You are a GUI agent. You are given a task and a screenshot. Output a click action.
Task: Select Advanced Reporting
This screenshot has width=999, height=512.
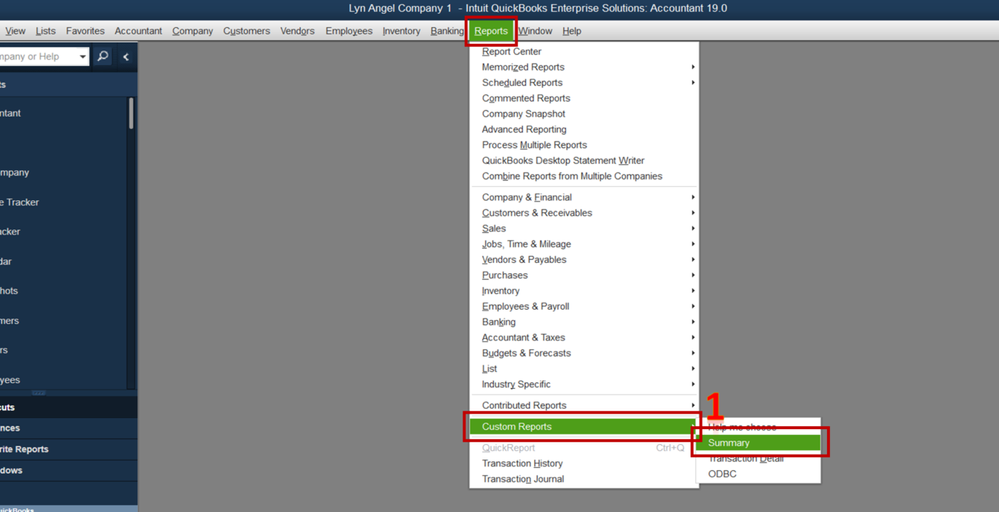coord(584,129)
